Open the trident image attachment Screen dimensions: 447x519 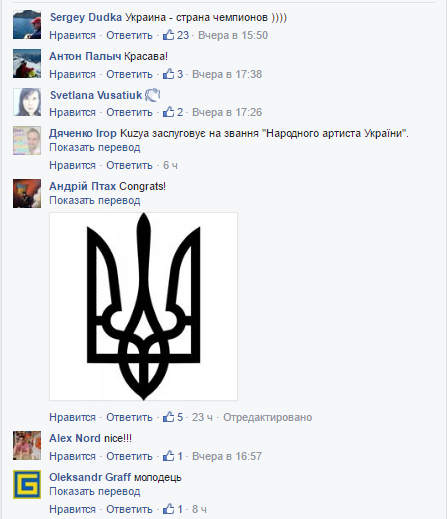[x=143, y=306]
